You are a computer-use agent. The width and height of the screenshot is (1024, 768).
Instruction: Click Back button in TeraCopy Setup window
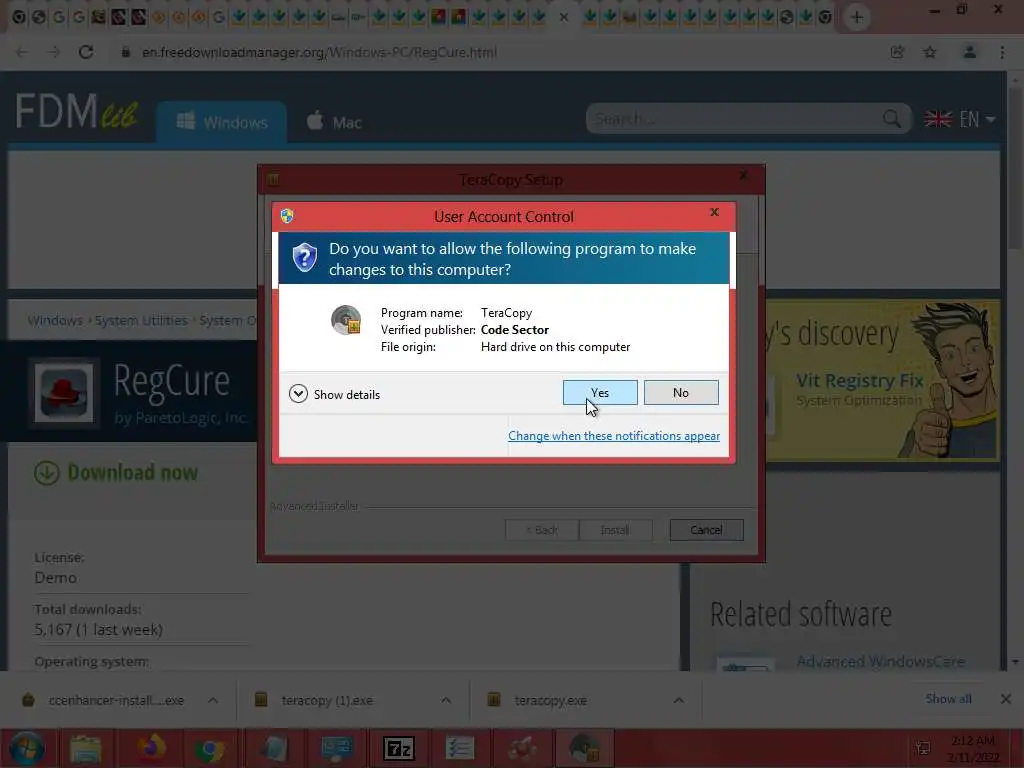[541, 530]
